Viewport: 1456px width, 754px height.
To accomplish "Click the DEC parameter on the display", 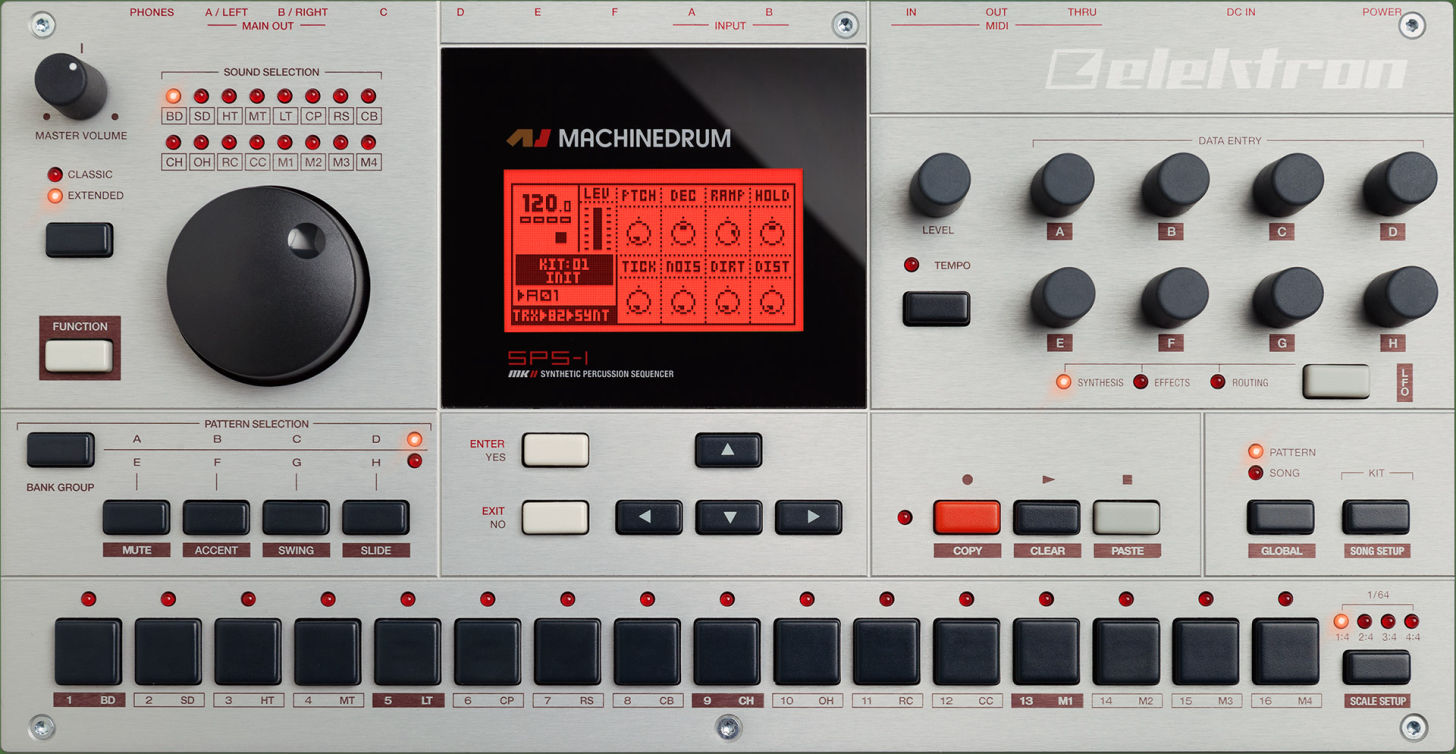I will click(683, 219).
